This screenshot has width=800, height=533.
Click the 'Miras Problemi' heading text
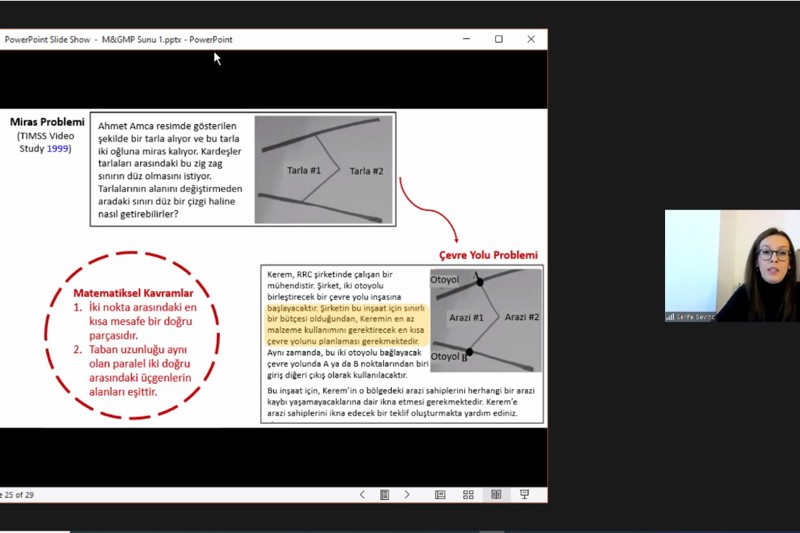[46, 122]
